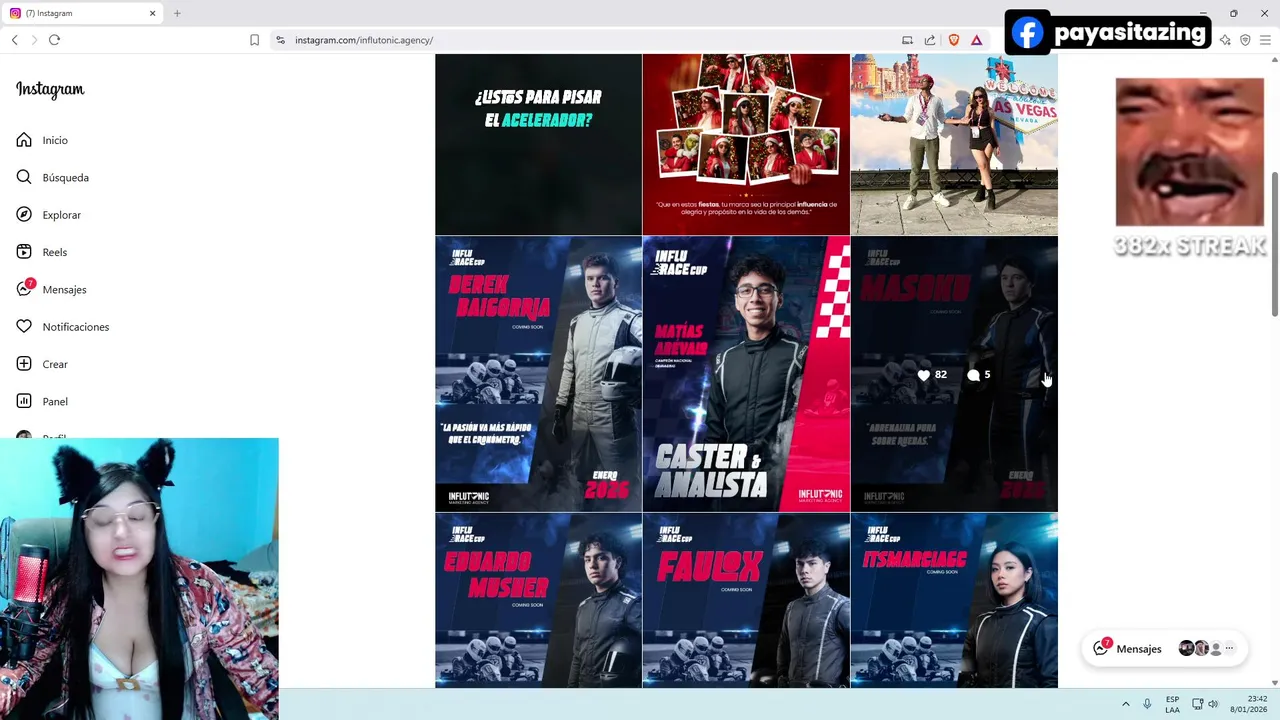Open the Matías Arévalo Caster & Analista post
Screen dimensions: 1280x720
[x=746, y=374]
